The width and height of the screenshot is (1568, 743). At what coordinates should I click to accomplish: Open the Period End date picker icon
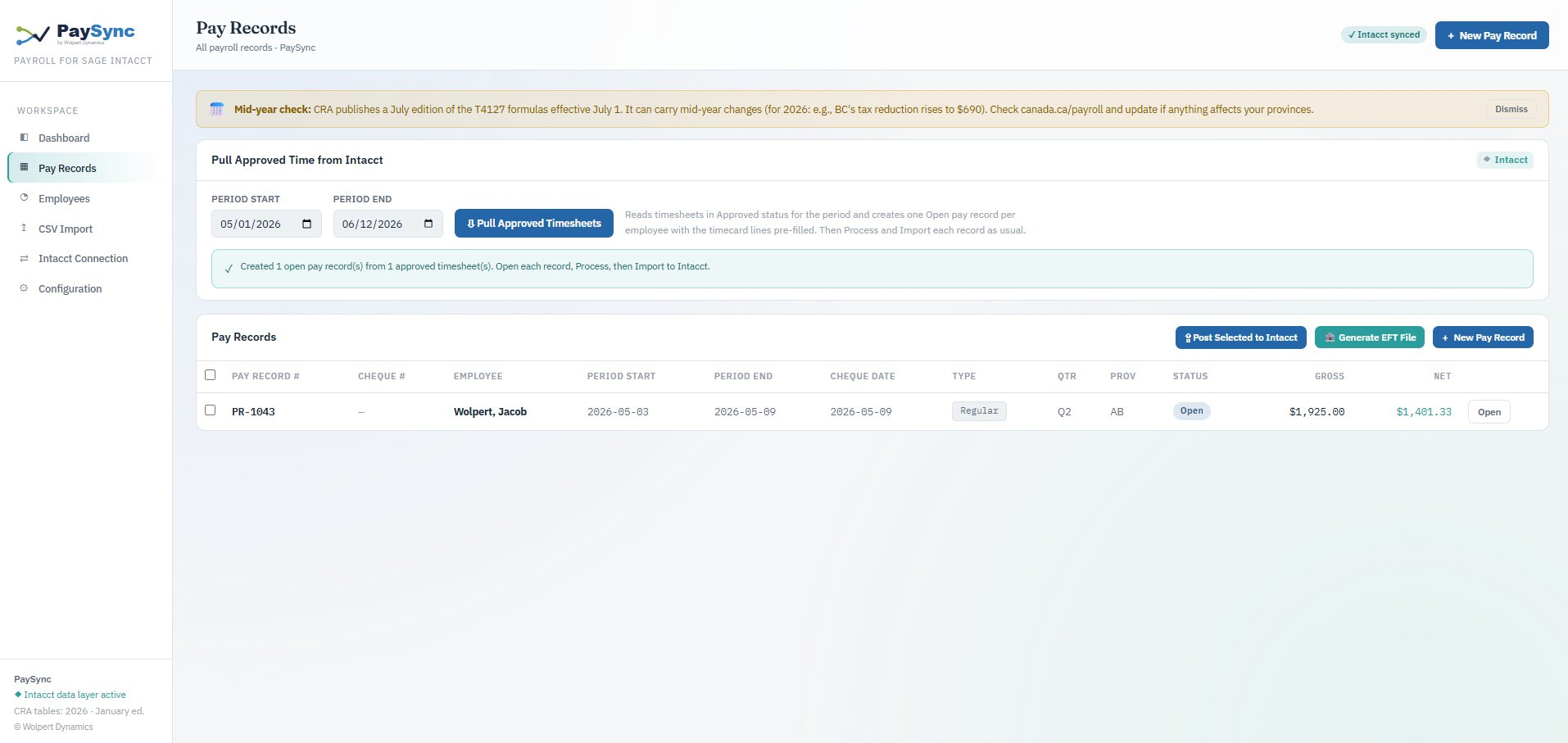click(x=428, y=224)
